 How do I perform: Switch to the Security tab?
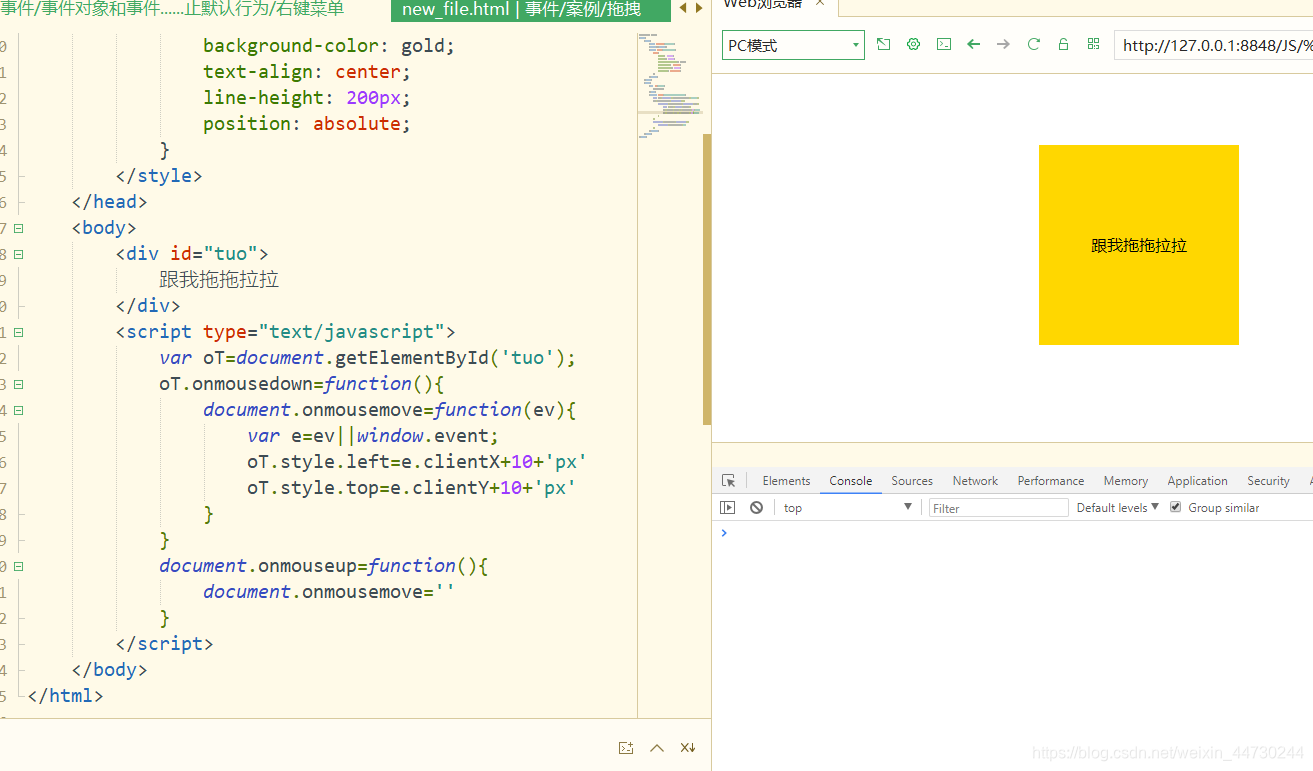pyautogui.click(x=1268, y=481)
